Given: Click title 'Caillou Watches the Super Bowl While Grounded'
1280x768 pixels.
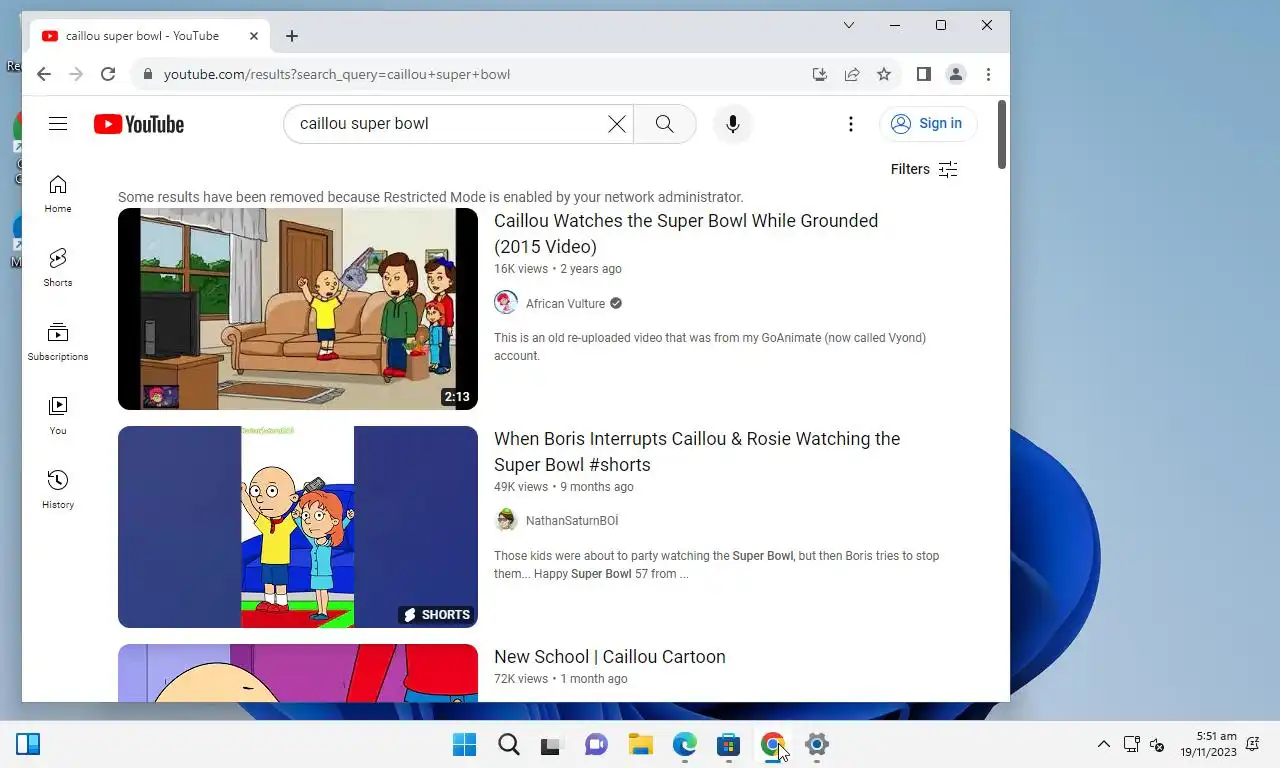Looking at the screenshot, I should [x=686, y=233].
